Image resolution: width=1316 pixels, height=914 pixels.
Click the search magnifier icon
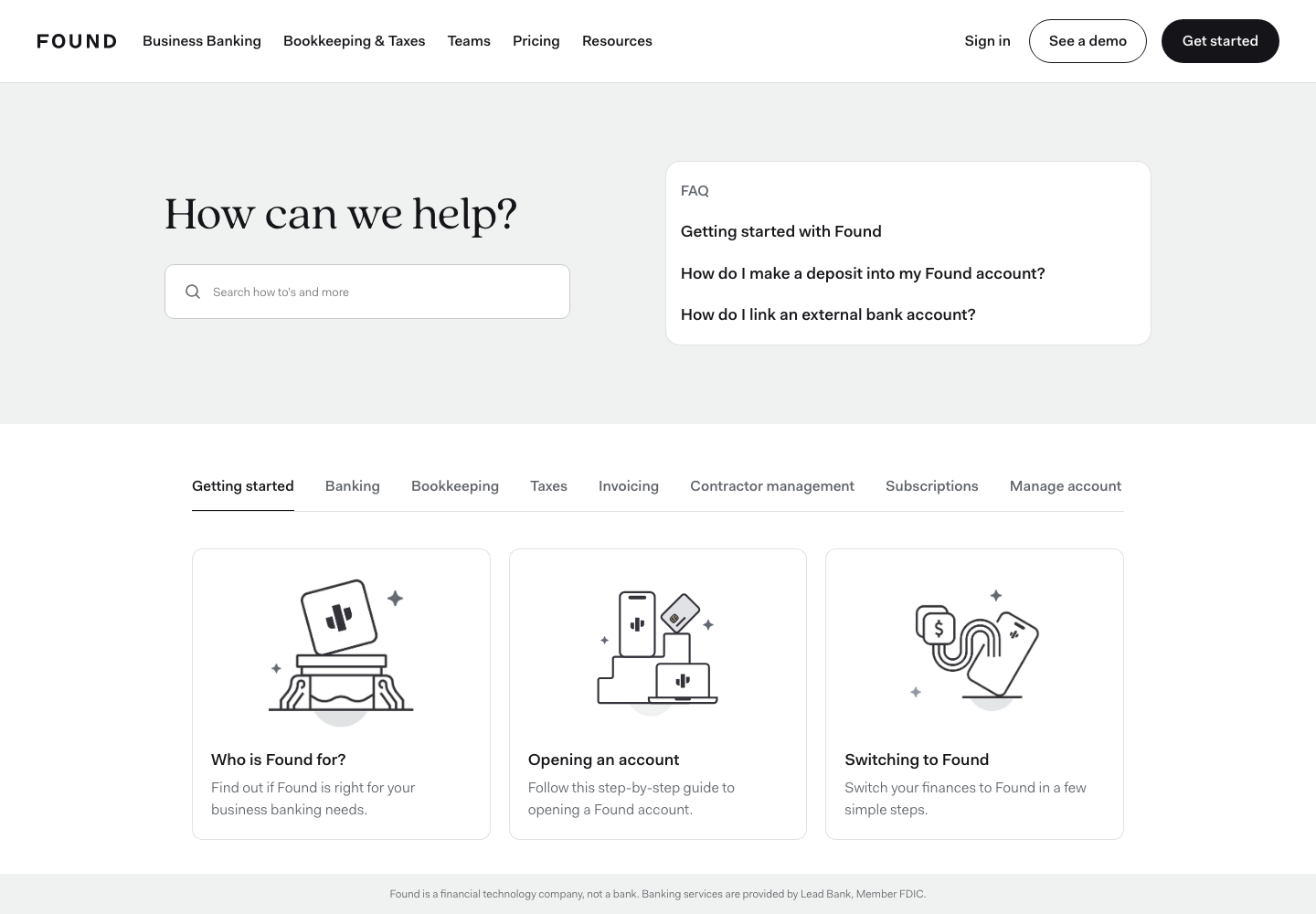(193, 292)
